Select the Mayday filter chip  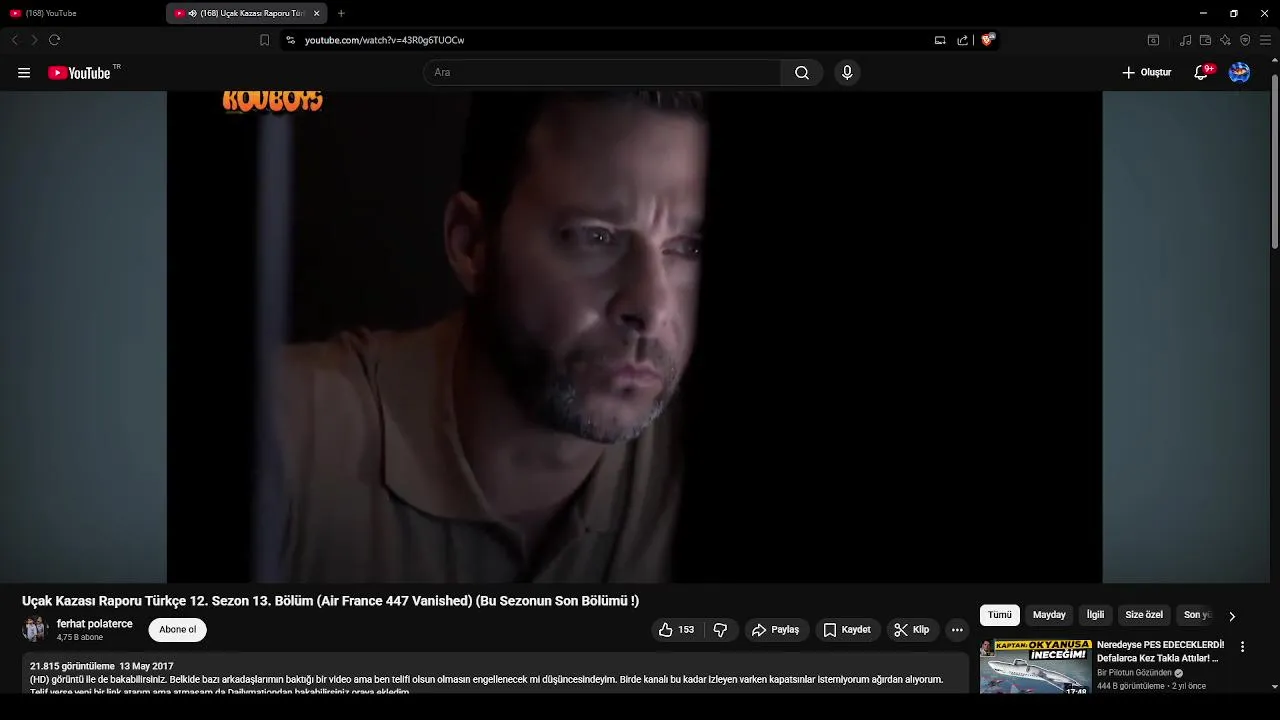pyautogui.click(x=1049, y=615)
